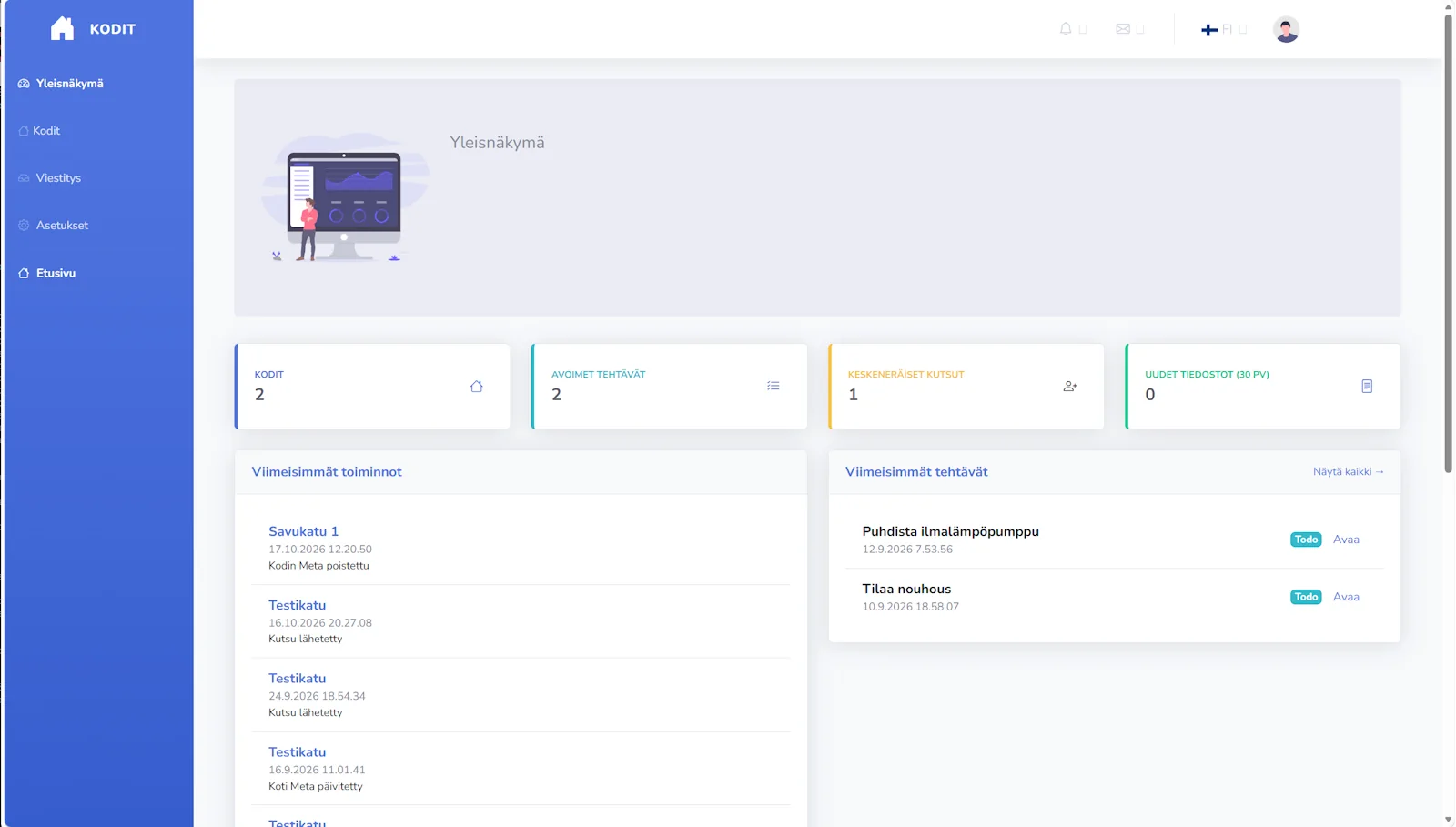Open Testikatu entry dated 16.9.2026
This screenshot has height=827, width=1456.
point(297,752)
